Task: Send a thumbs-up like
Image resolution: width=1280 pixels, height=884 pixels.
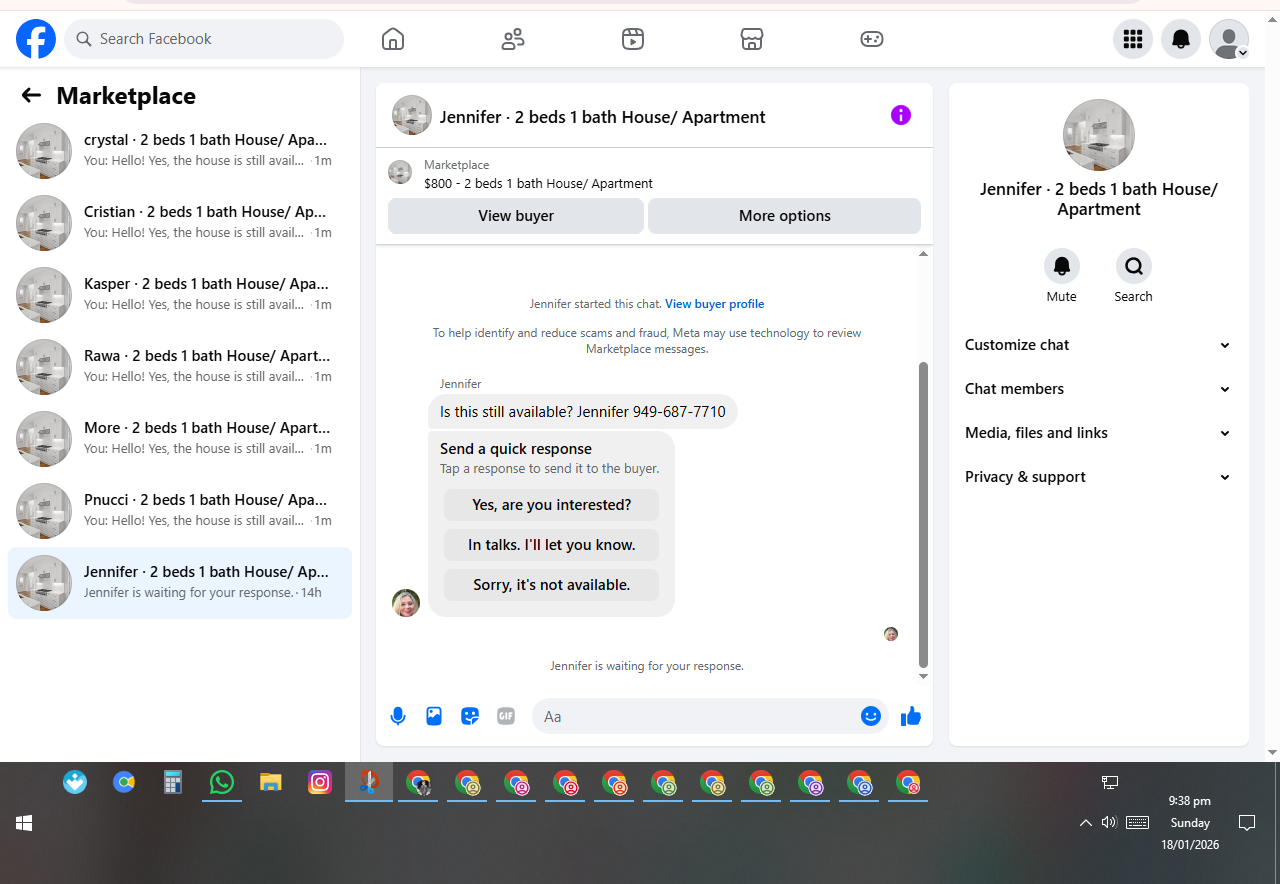Action: [910, 716]
